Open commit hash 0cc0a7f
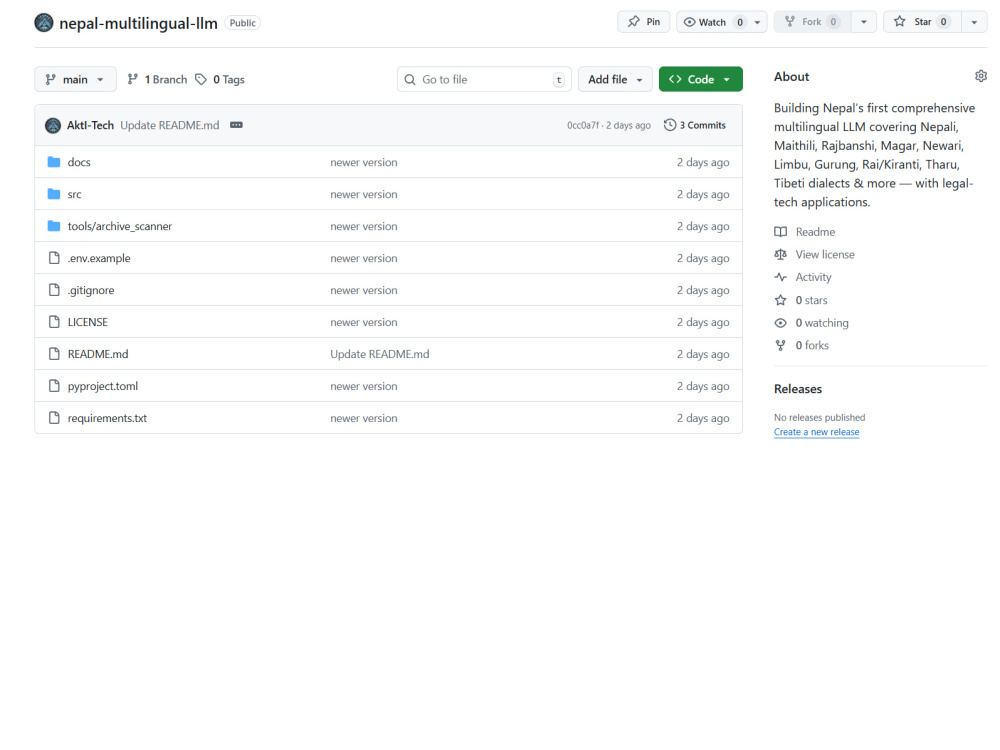Screen dimensions: 1000x750 (x=583, y=125)
